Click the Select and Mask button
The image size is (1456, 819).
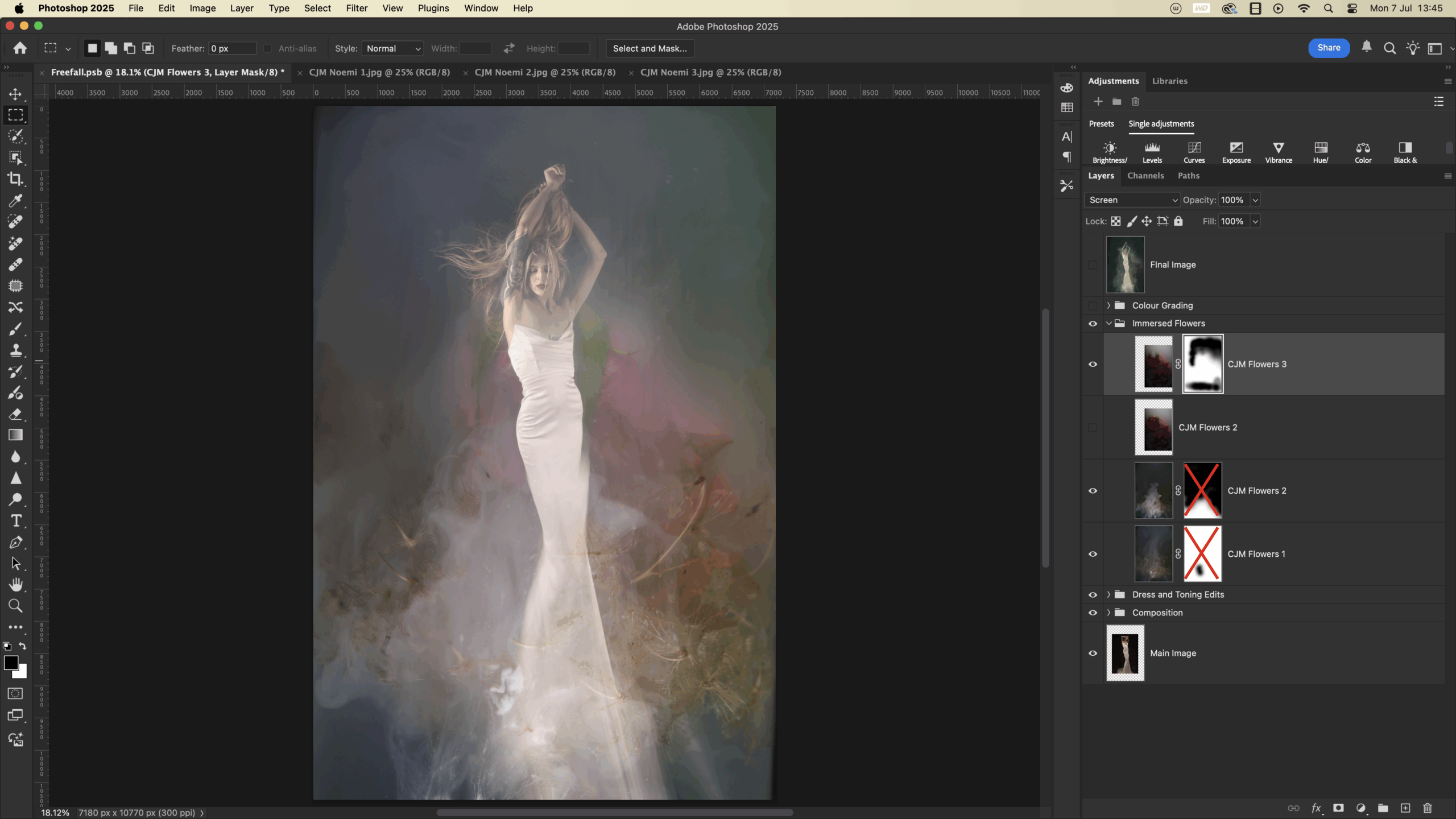point(650,49)
